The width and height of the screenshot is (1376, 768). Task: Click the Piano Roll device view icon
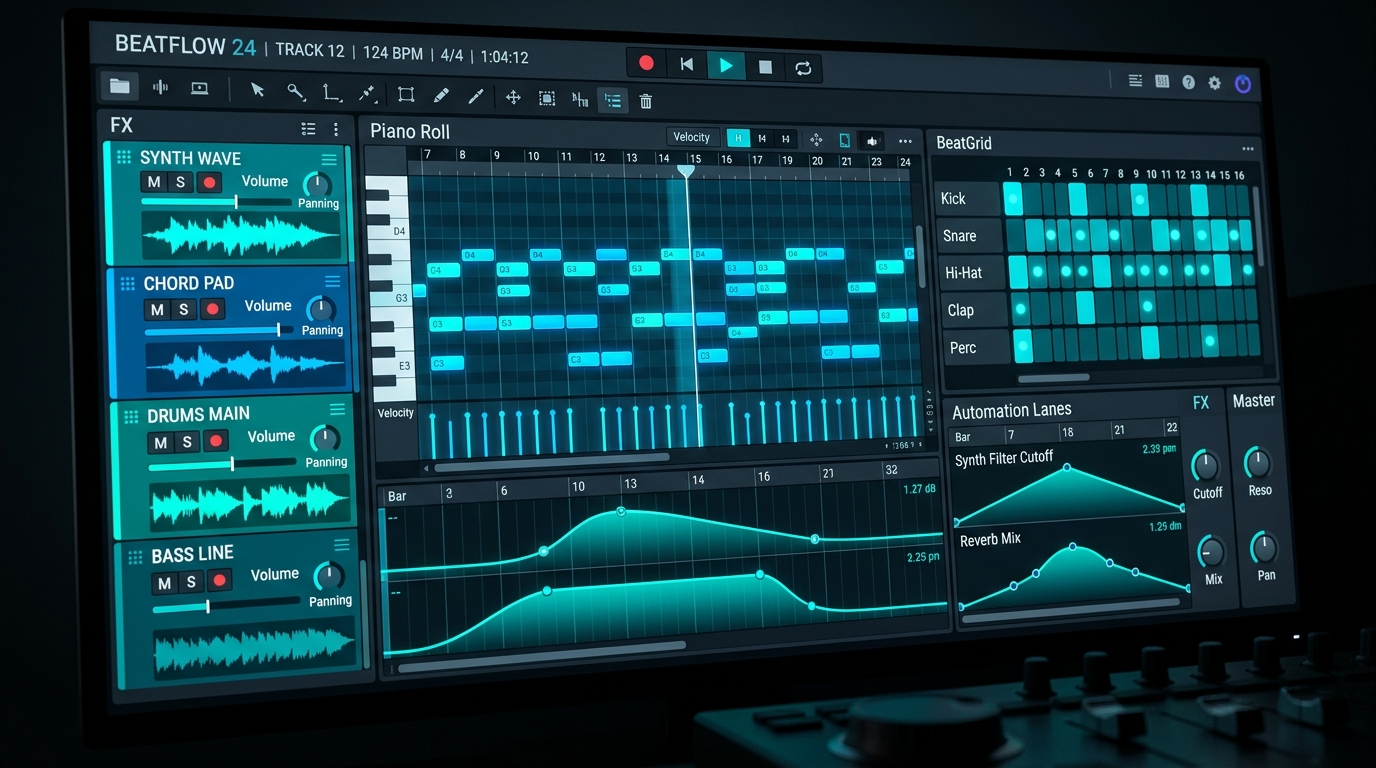point(845,140)
